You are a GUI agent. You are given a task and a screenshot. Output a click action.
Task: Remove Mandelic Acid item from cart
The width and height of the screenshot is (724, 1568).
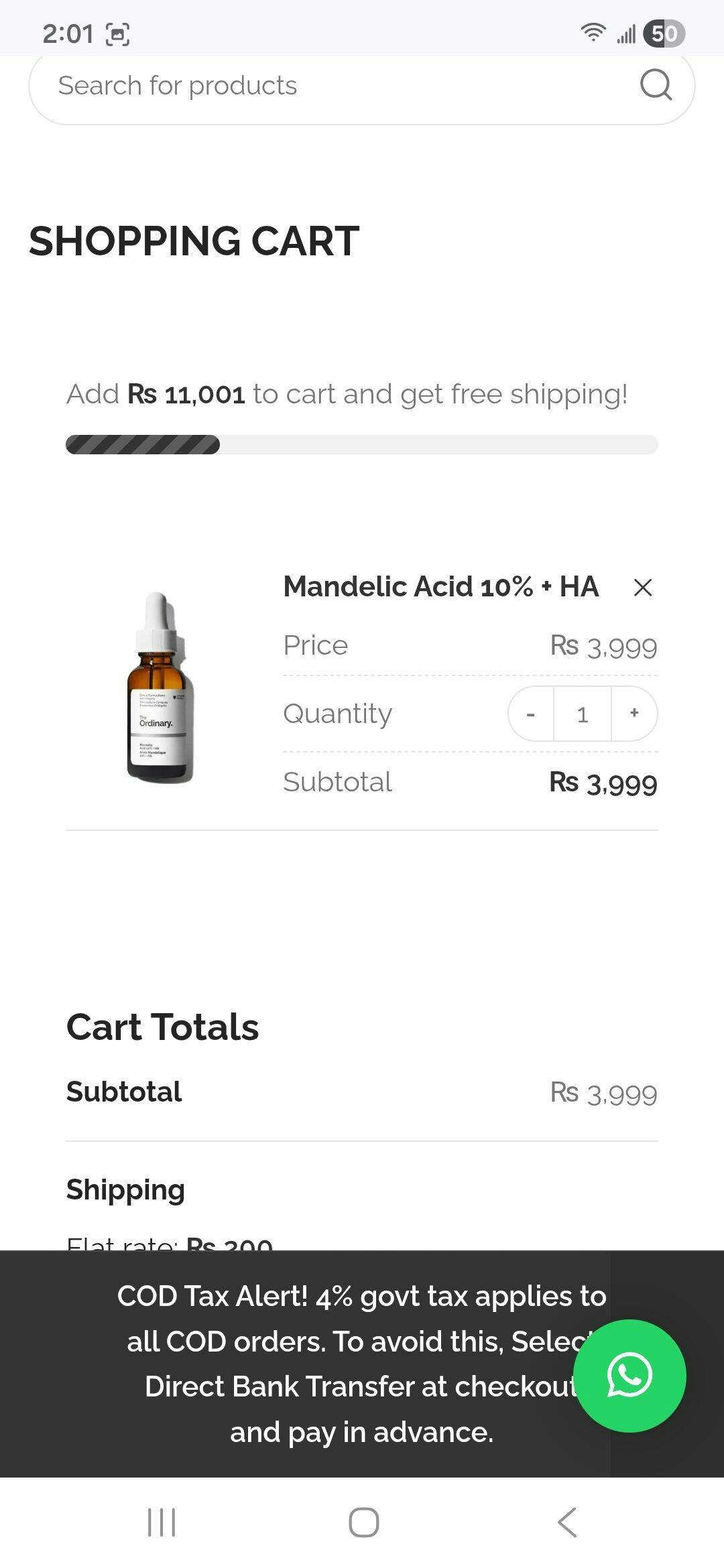(x=642, y=588)
